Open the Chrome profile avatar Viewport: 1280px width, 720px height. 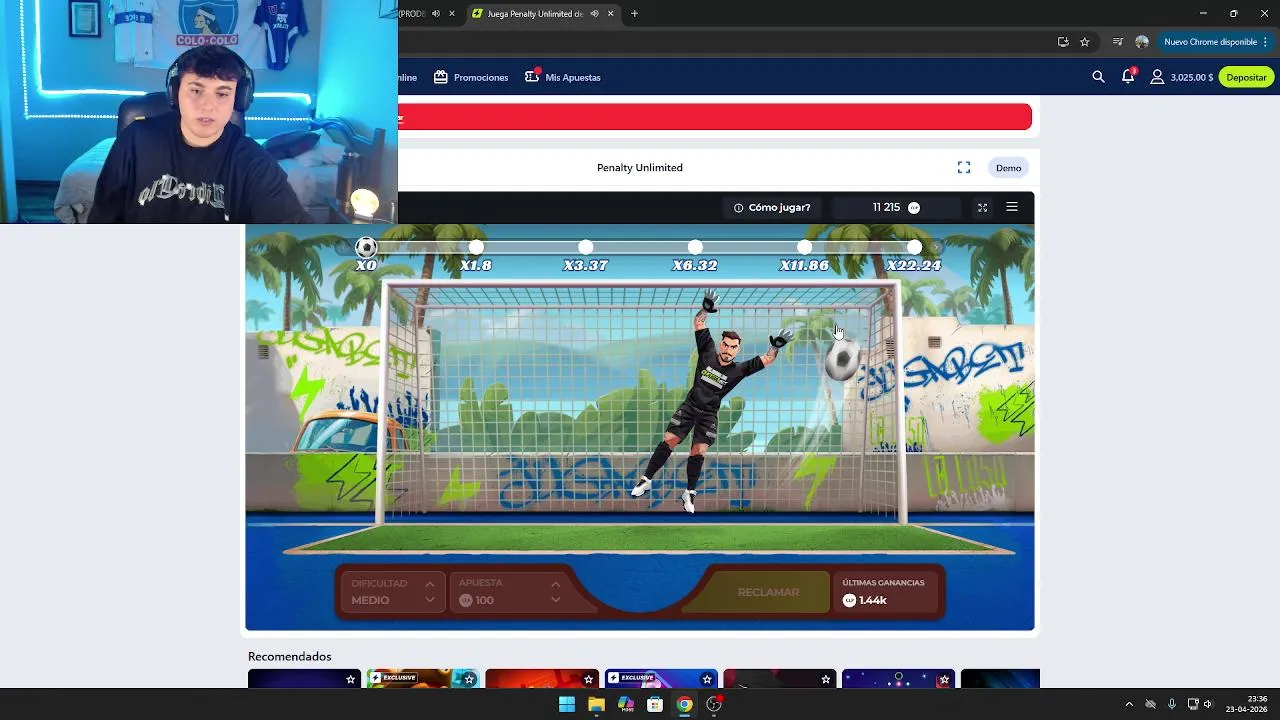pos(1142,42)
